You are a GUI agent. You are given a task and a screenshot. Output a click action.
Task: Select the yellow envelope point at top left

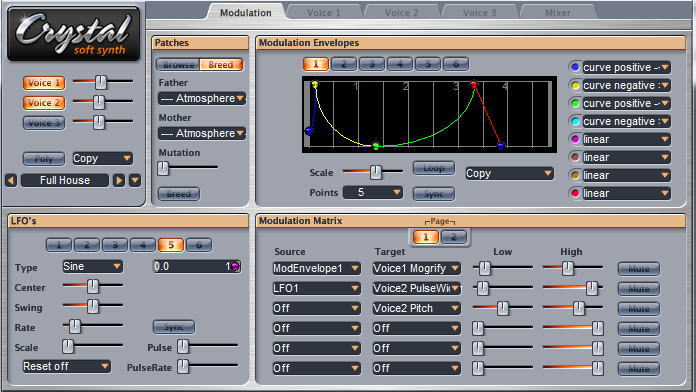(315, 84)
